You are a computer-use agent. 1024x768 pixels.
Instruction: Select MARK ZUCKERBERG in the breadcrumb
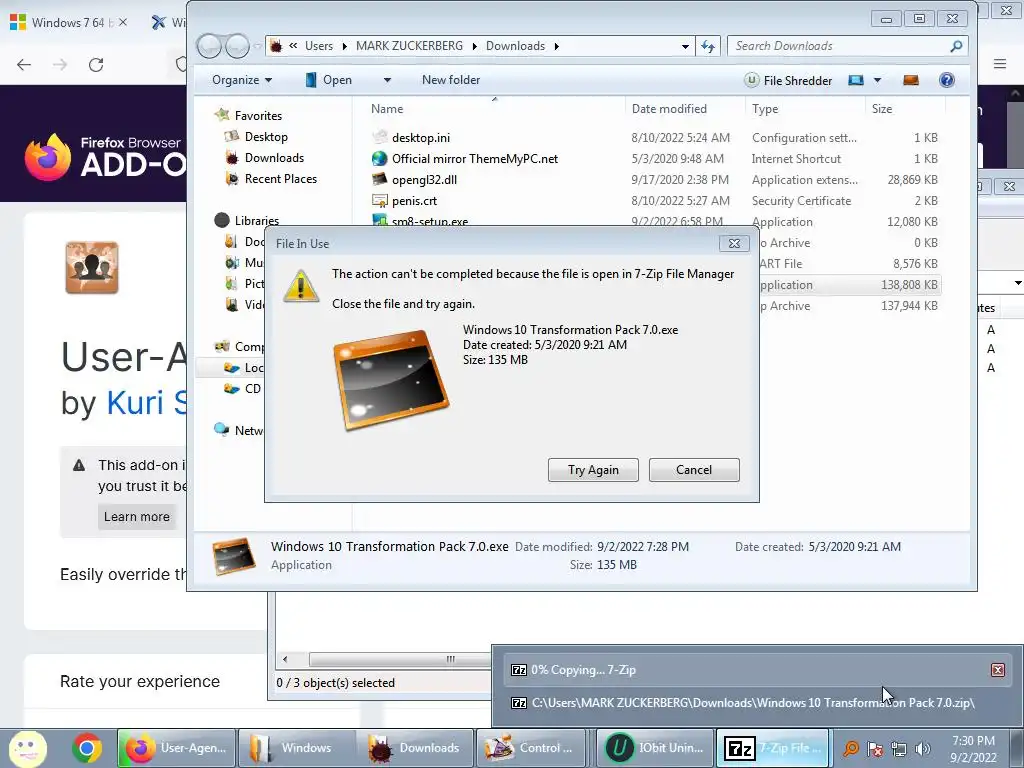coord(409,46)
